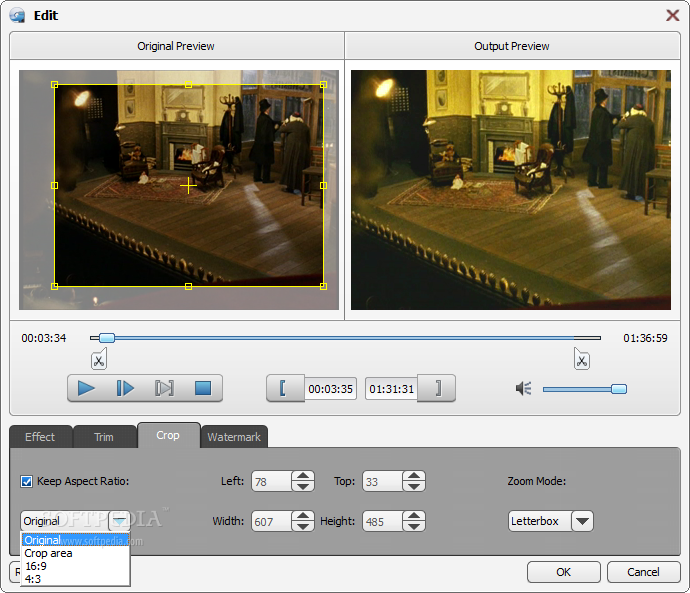This screenshot has height=593, width=690.
Task: Click the Output Preview video image
Action: (x=511, y=190)
